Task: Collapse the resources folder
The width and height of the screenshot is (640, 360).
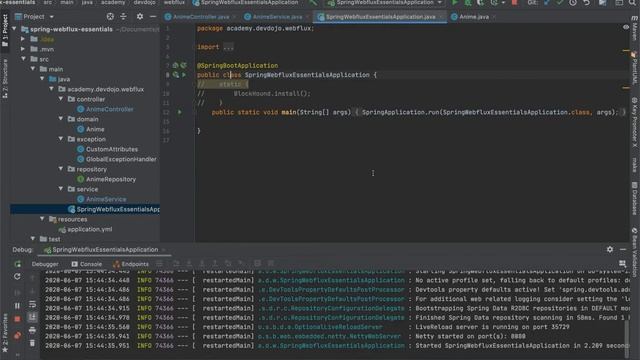Action: [42, 219]
